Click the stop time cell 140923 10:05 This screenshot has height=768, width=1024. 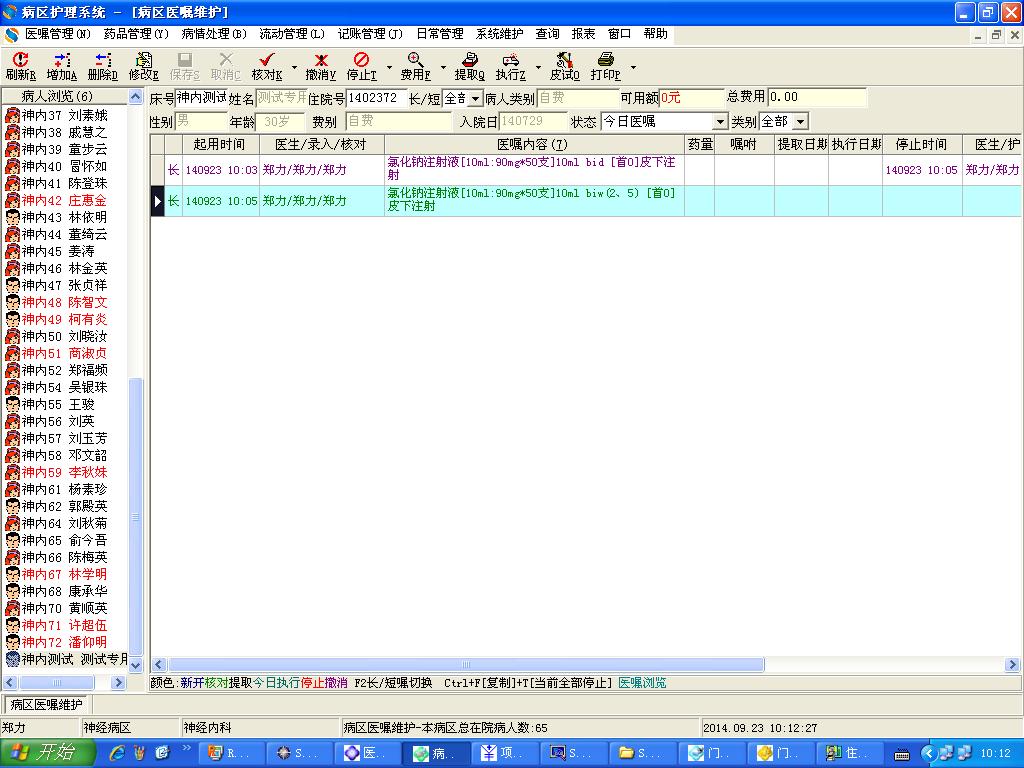pos(921,170)
